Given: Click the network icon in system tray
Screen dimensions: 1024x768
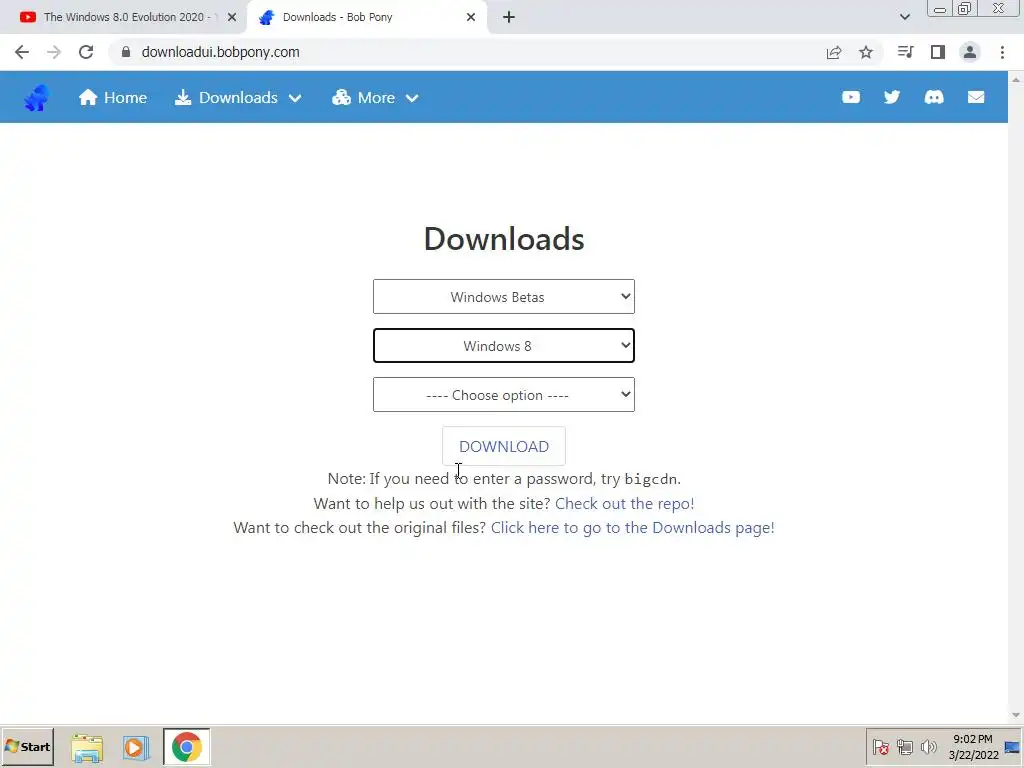Looking at the screenshot, I should pos(904,746).
